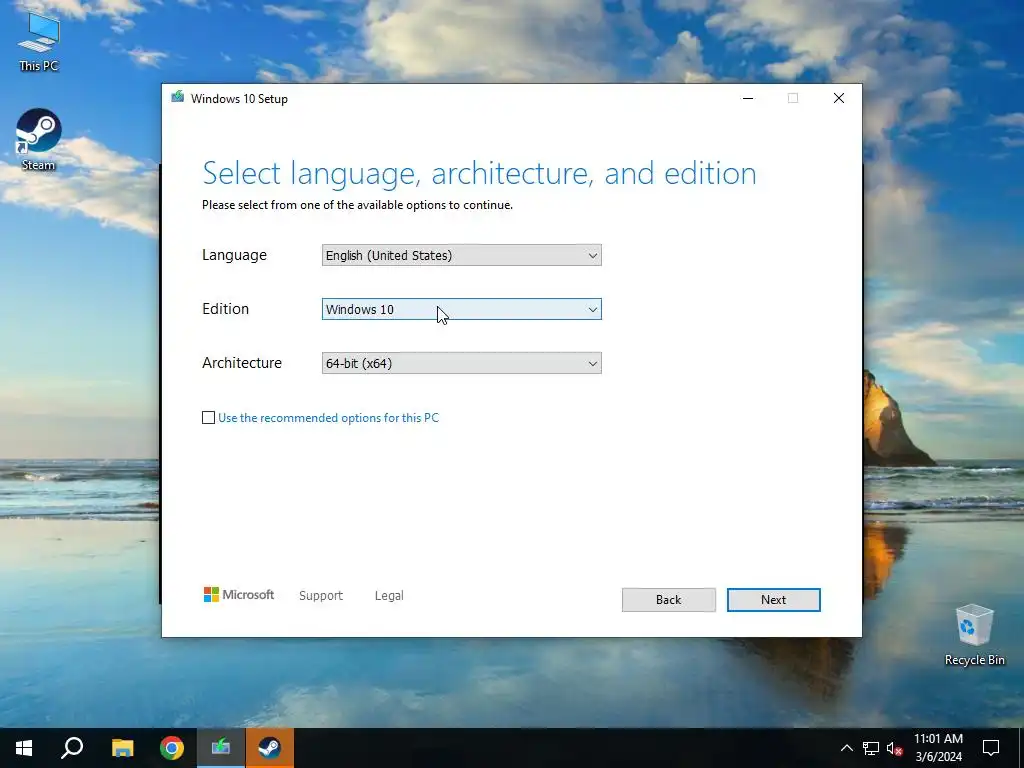Screen dimensions: 1024x768
Task: Click the Microsoft logo in setup footer
Action: 239,595
